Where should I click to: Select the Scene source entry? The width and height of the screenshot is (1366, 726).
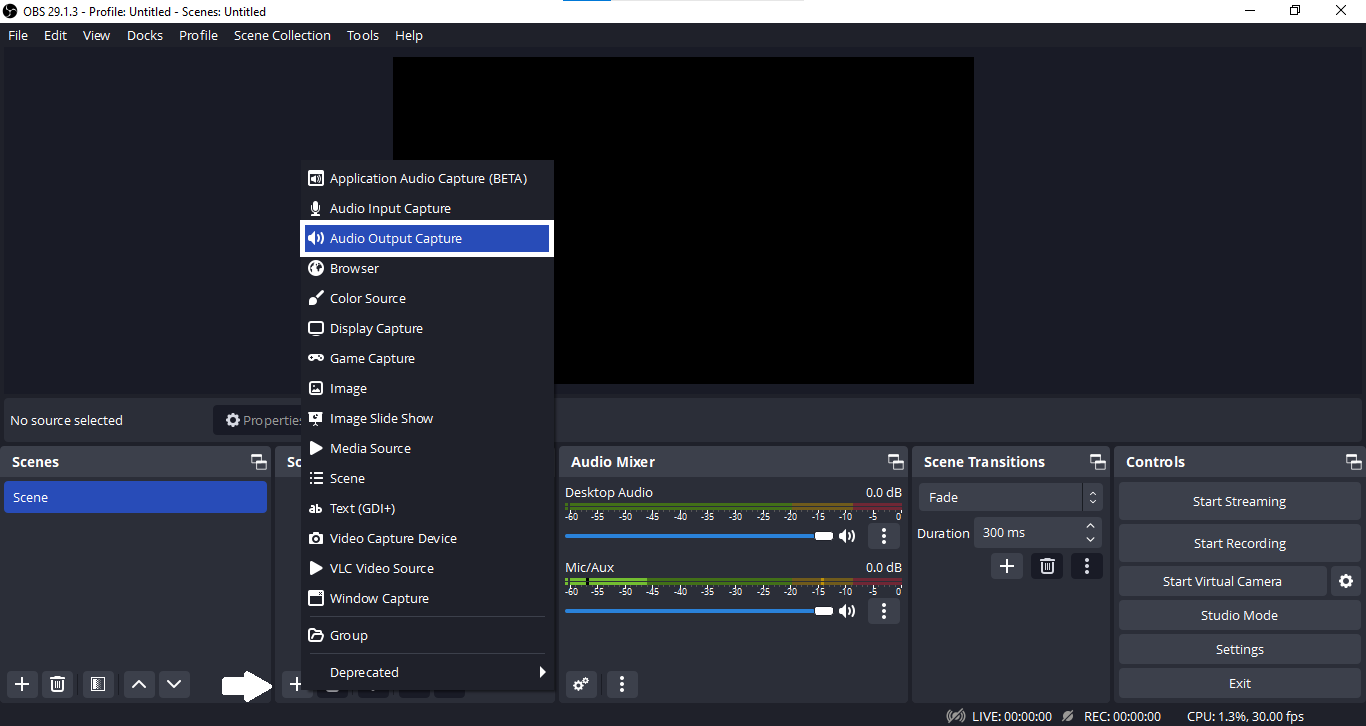point(427,478)
